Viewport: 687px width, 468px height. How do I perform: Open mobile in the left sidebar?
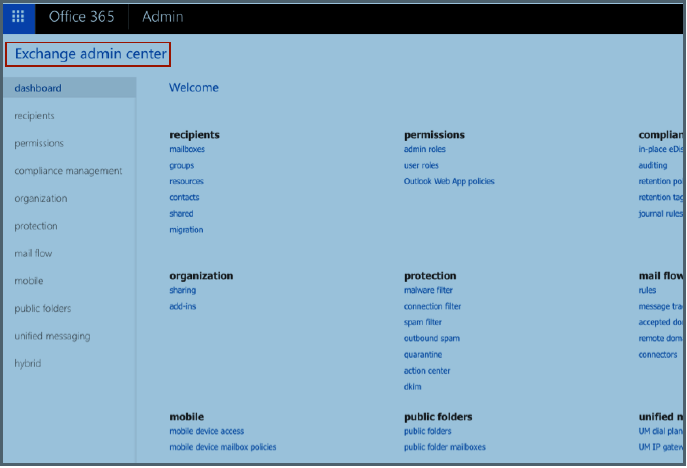(x=29, y=281)
